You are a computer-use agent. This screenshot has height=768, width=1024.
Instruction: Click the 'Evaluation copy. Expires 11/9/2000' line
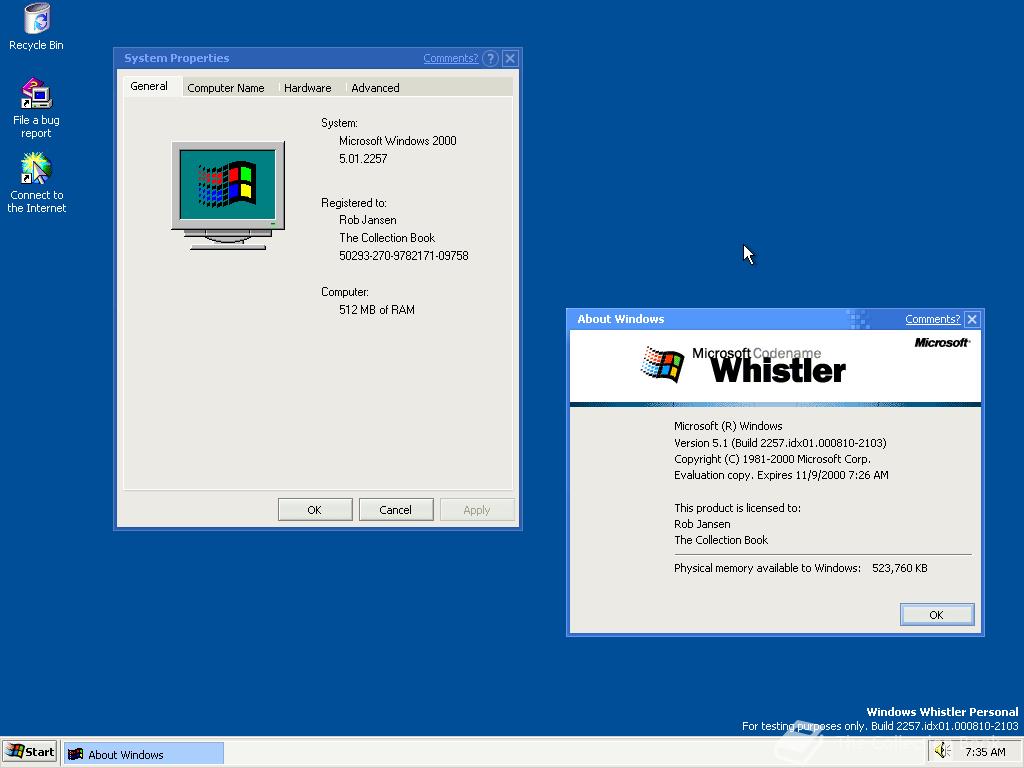(781, 475)
